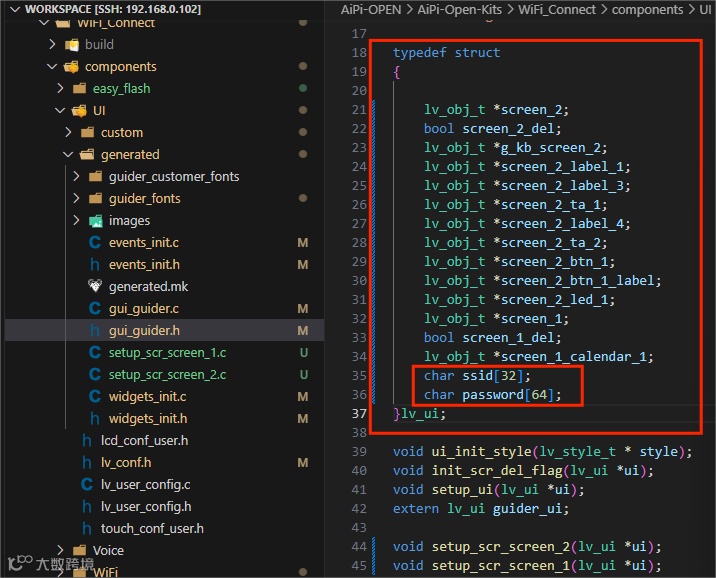This screenshot has width=716, height=578.
Task: Click the generated.mk makefile icon
Action: coord(95,286)
